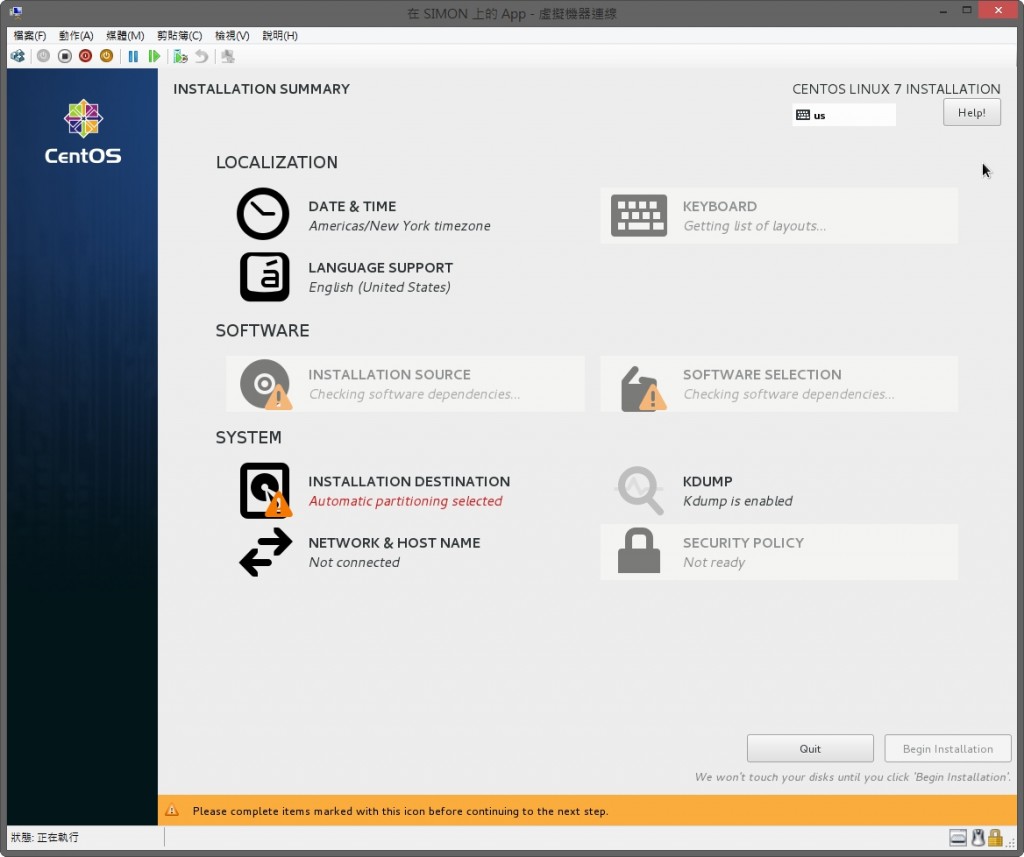The width and height of the screenshot is (1024, 857).
Task: Click the gold lock icon in the status bar
Action: tap(995, 837)
